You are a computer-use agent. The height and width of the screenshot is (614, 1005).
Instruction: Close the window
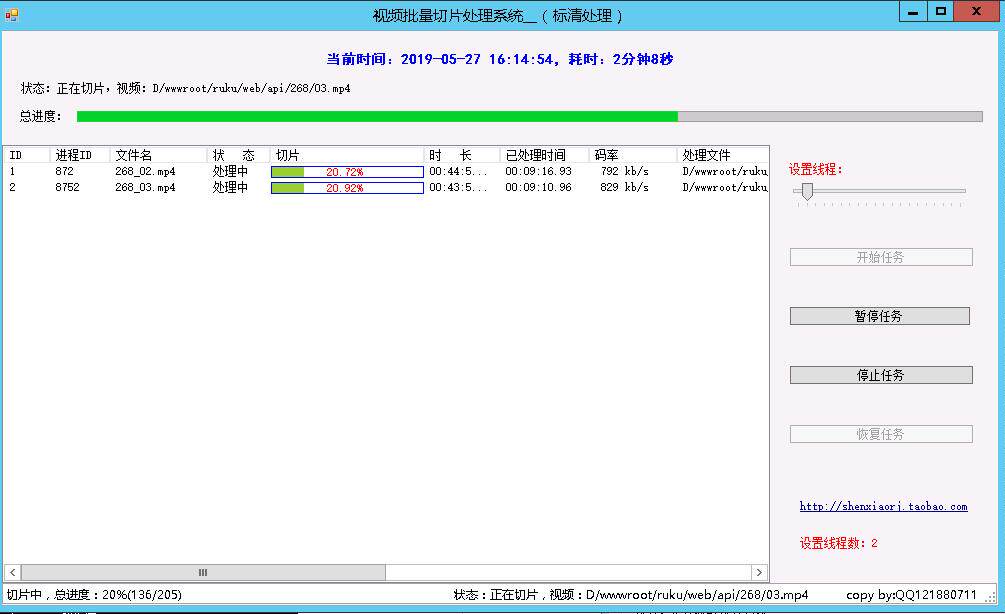tap(976, 12)
